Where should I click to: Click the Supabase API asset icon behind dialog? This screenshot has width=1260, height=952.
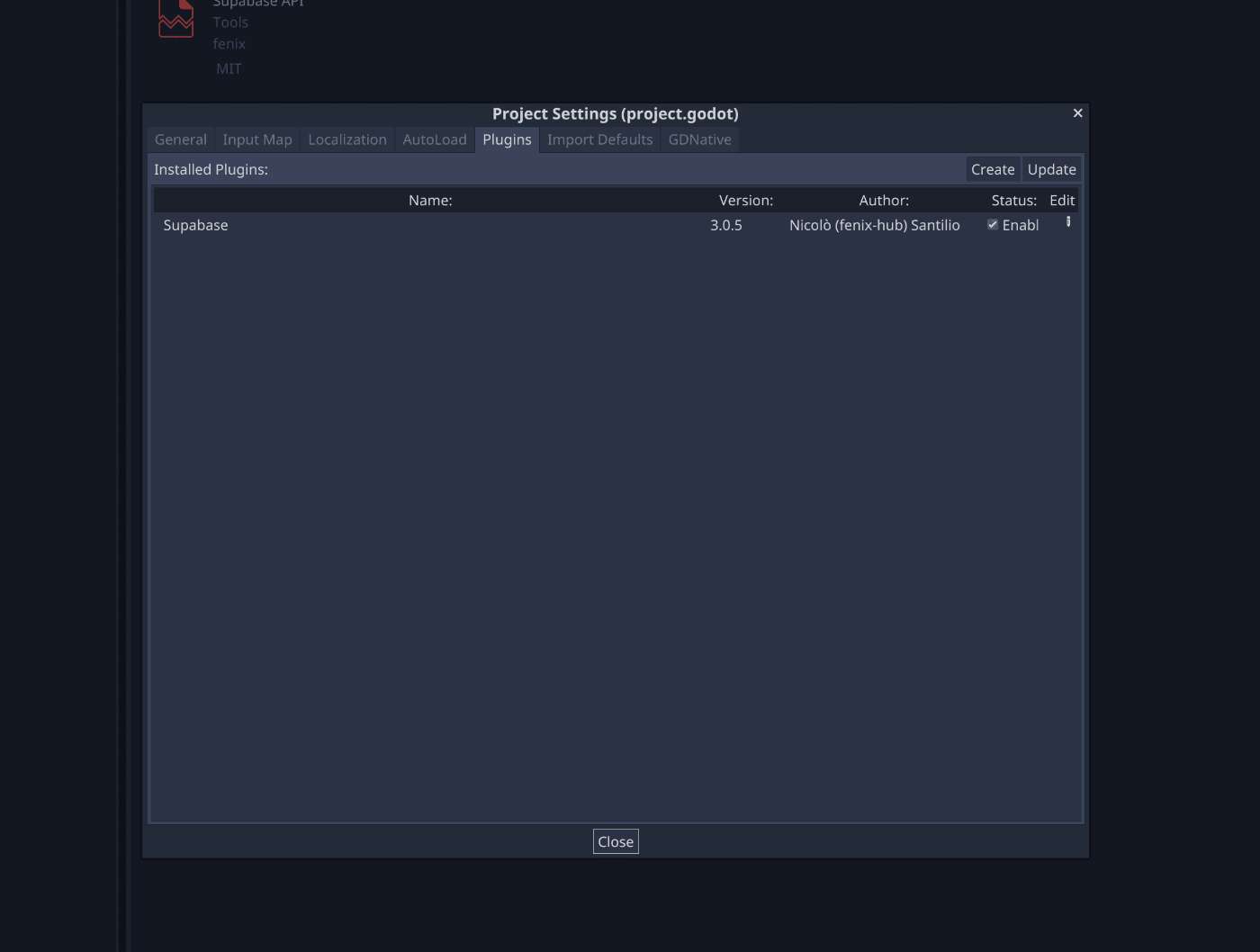click(x=175, y=19)
